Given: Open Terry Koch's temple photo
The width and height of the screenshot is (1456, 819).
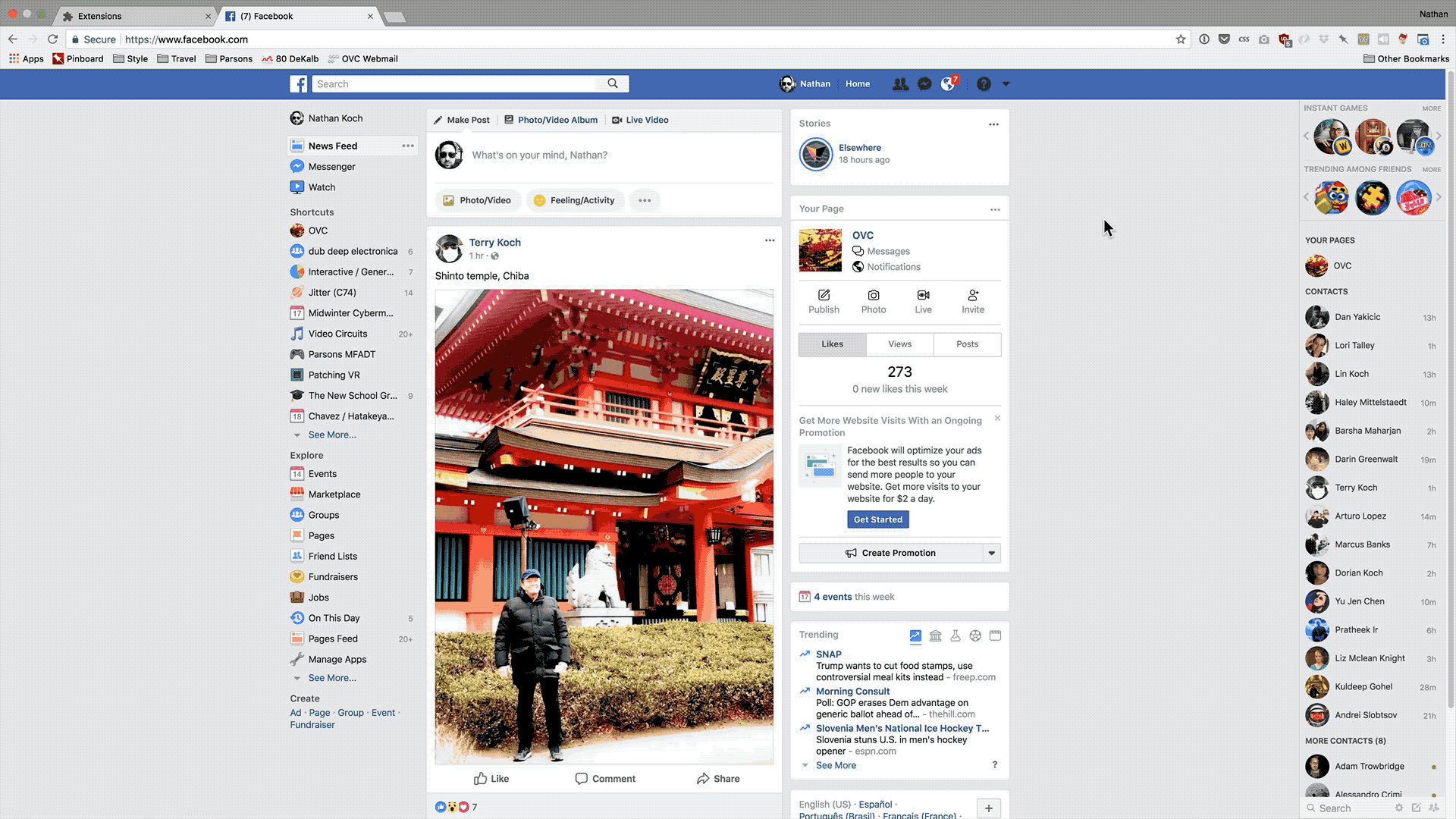Looking at the screenshot, I should (x=604, y=526).
